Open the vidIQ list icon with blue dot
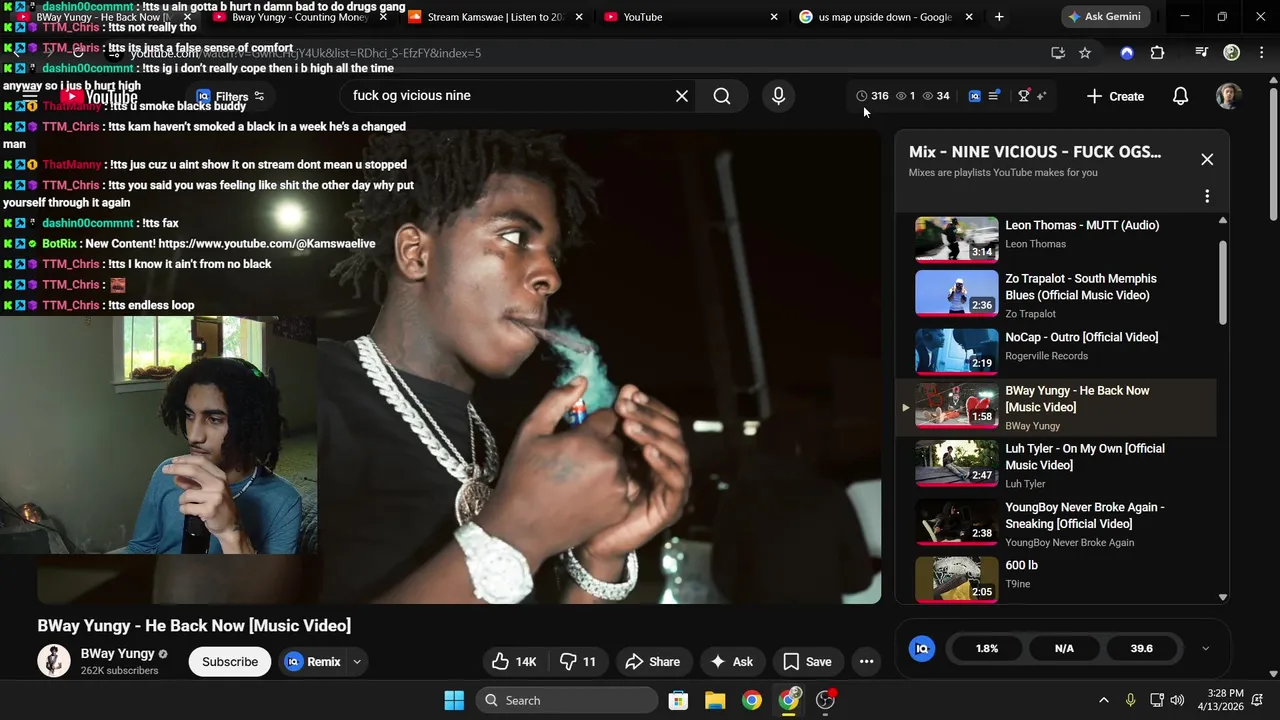Screen dimensions: 1280x720 click(994, 96)
